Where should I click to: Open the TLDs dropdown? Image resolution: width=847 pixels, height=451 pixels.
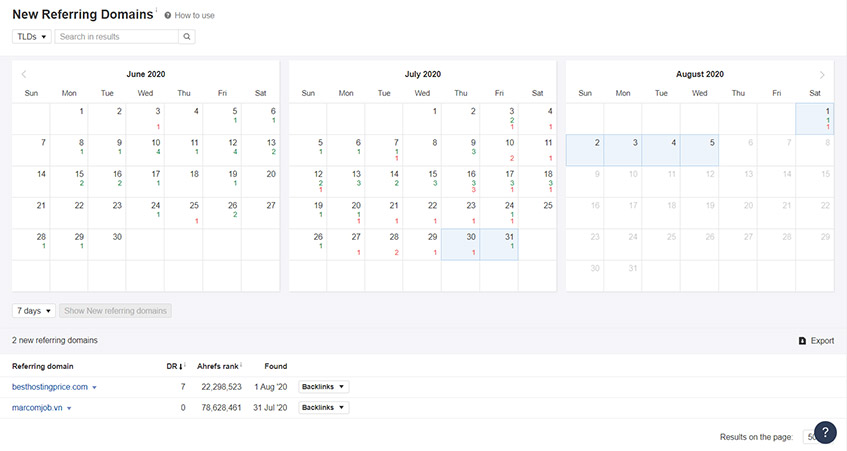point(32,37)
